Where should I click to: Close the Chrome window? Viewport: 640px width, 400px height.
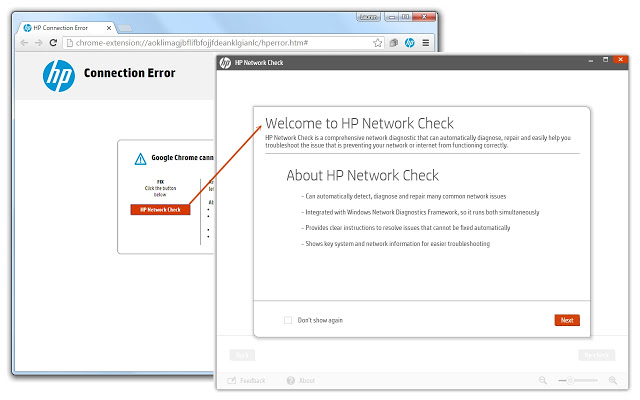(x=424, y=17)
